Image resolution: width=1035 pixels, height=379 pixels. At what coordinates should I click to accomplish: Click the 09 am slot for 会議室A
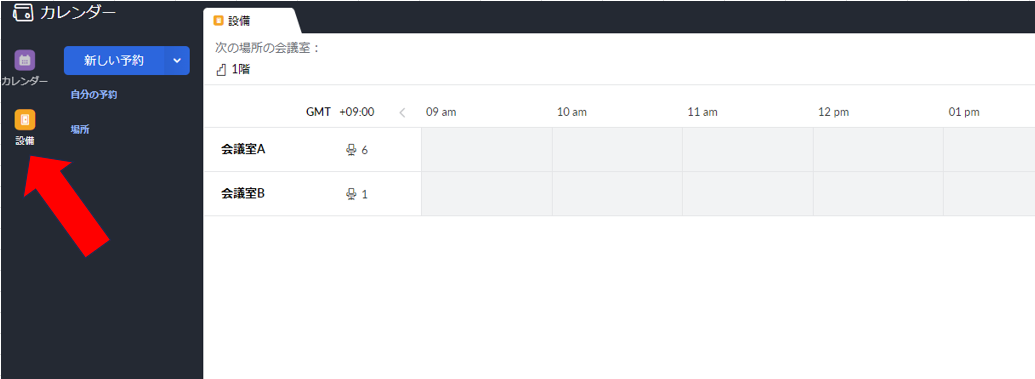tap(486, 150)
